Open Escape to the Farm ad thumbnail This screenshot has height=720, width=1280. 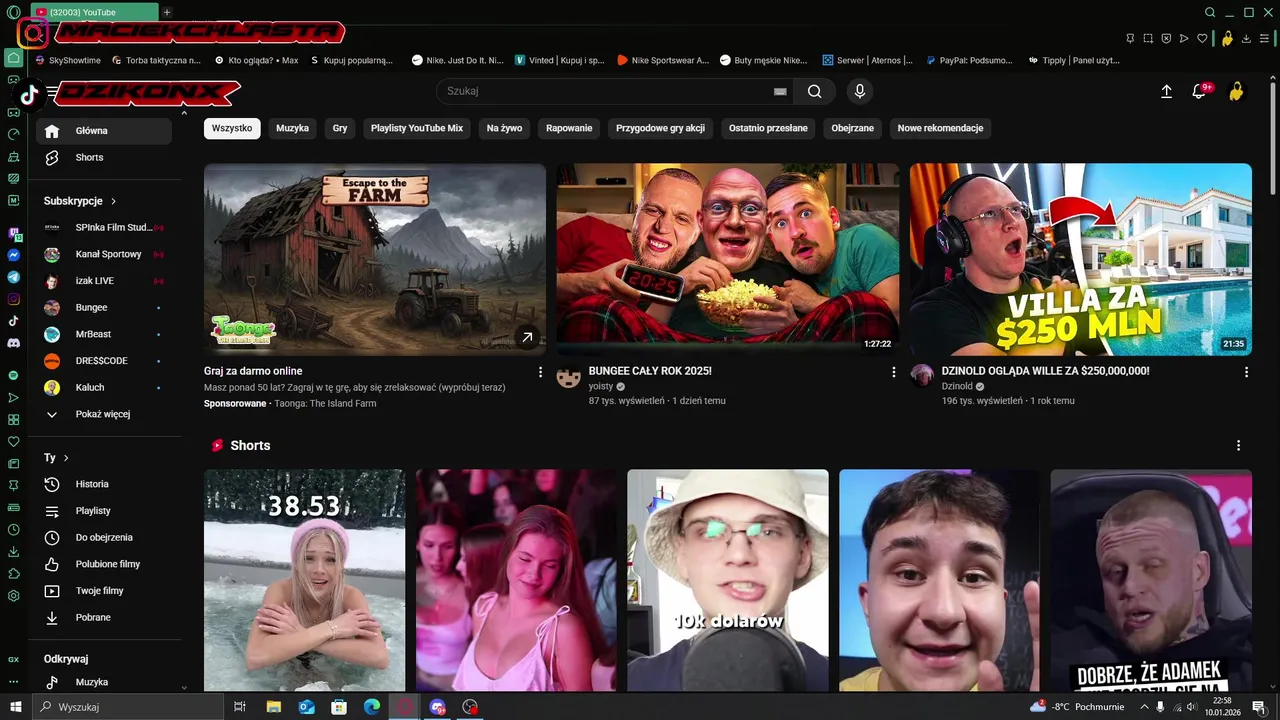pos(375,259)
